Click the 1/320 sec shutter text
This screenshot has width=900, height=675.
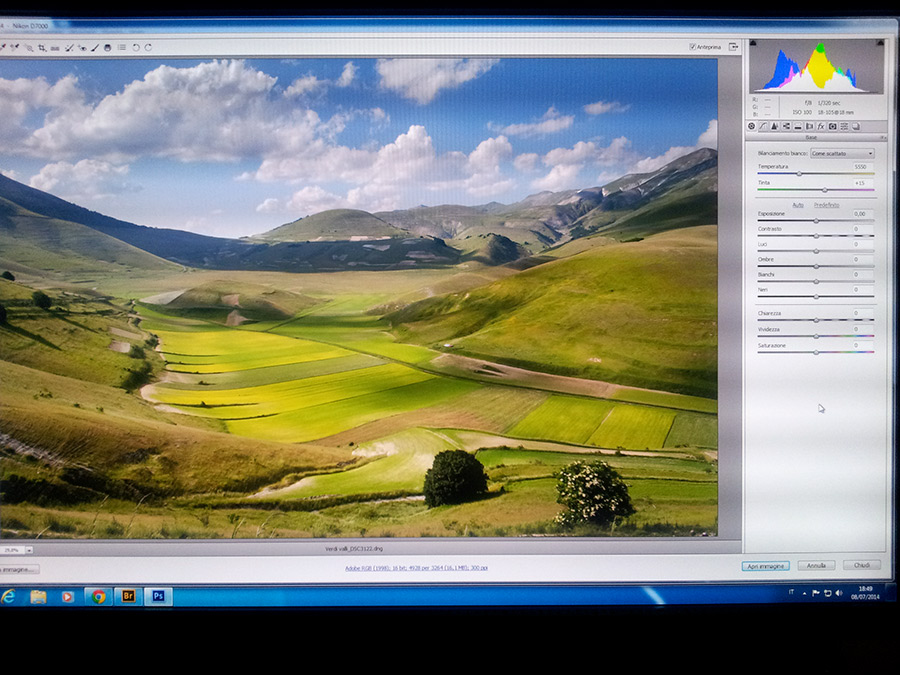[x=829, y=103]
